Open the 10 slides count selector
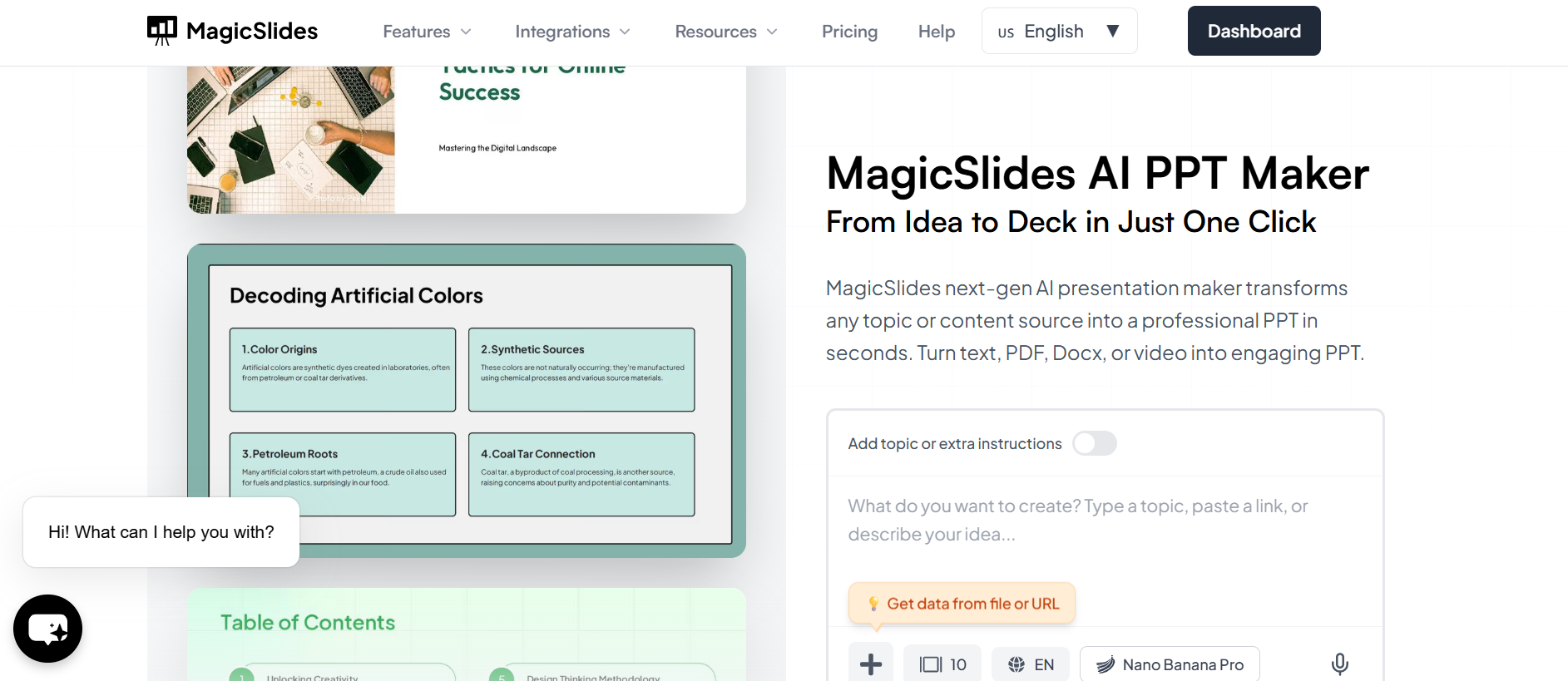 (942, 664)
